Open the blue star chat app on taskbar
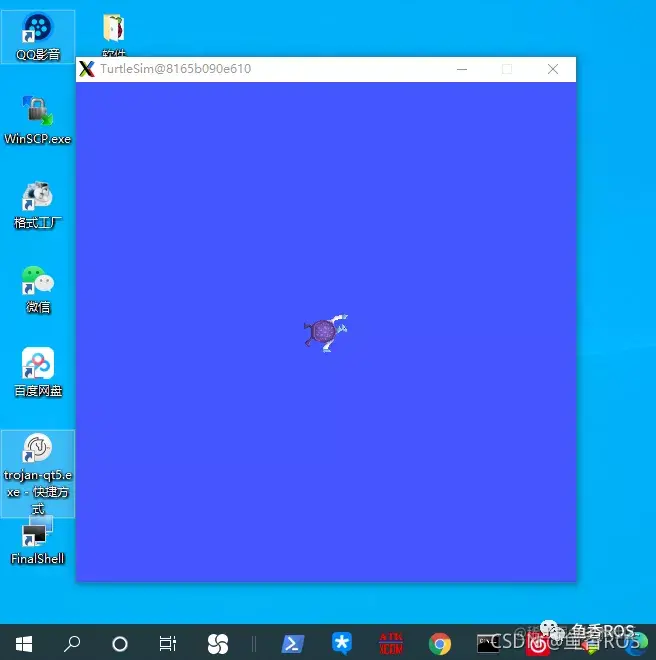 point(342,644)
